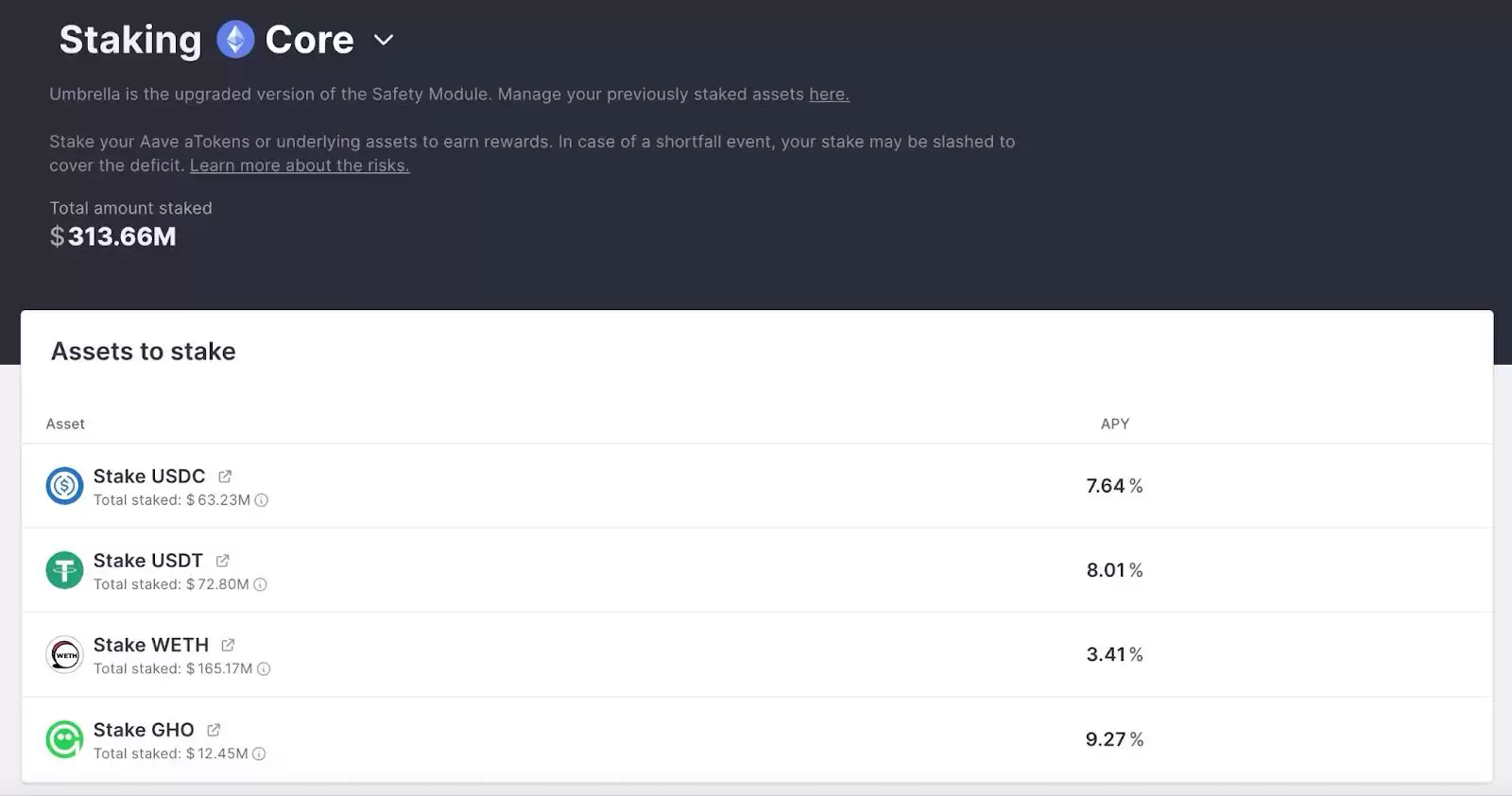This screenshot has height=796, width=1512.
Task: Click the info icon next to WETH total staked
Action: click(265, 668)
